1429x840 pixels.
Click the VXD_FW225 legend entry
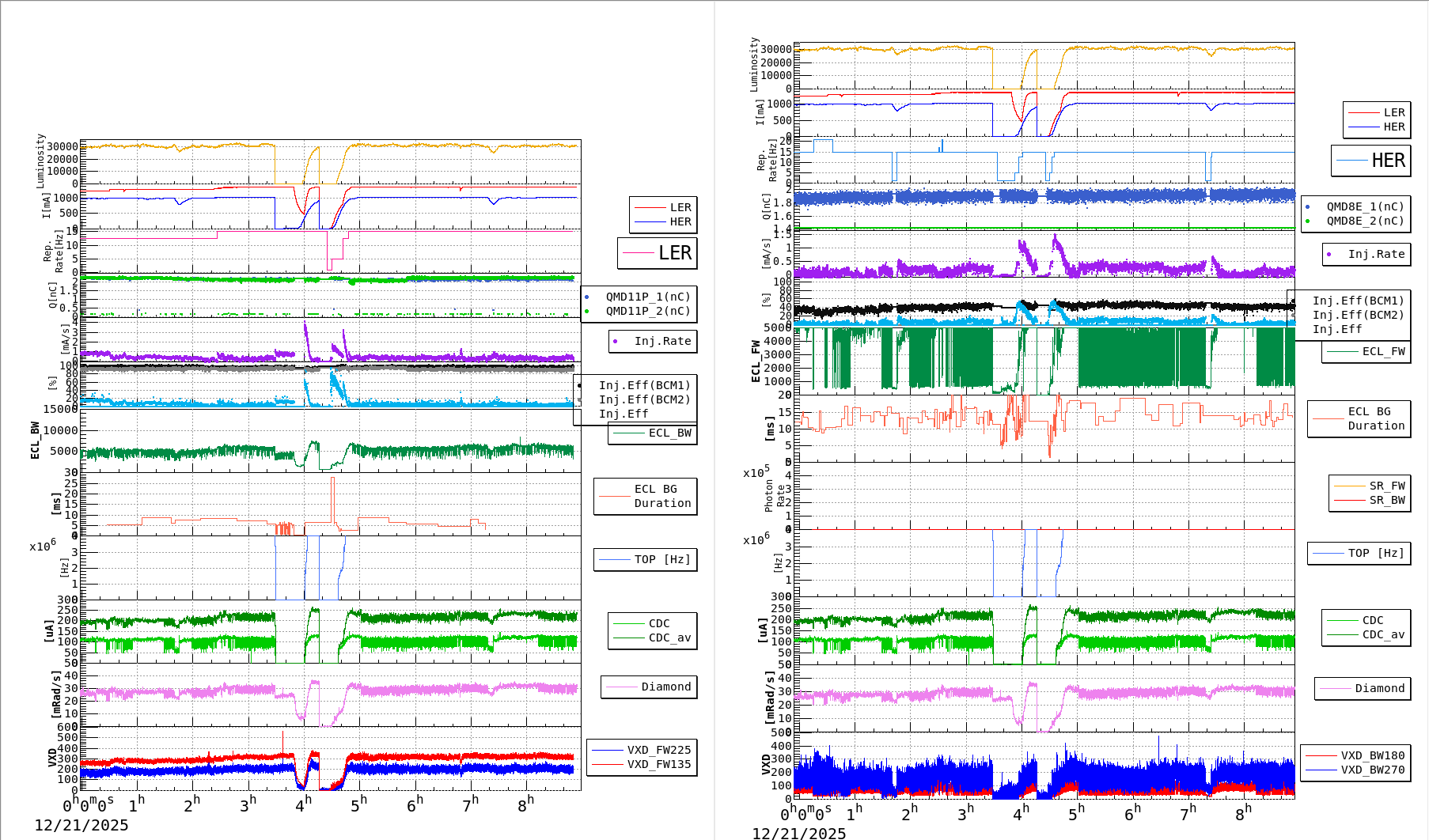(x=642, y=750)
